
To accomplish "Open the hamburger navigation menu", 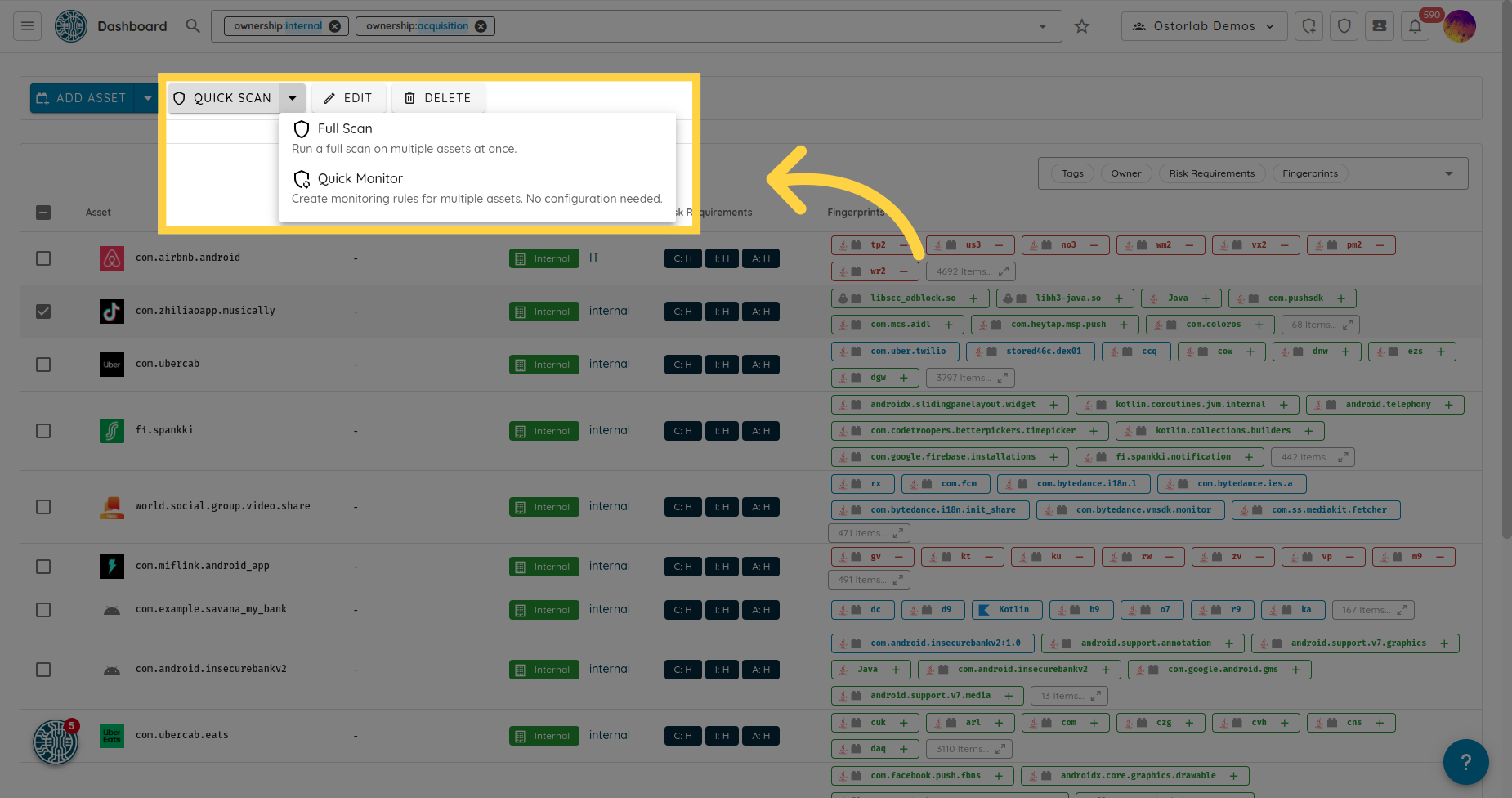I will pyautogui.click(x=27, y=26).
